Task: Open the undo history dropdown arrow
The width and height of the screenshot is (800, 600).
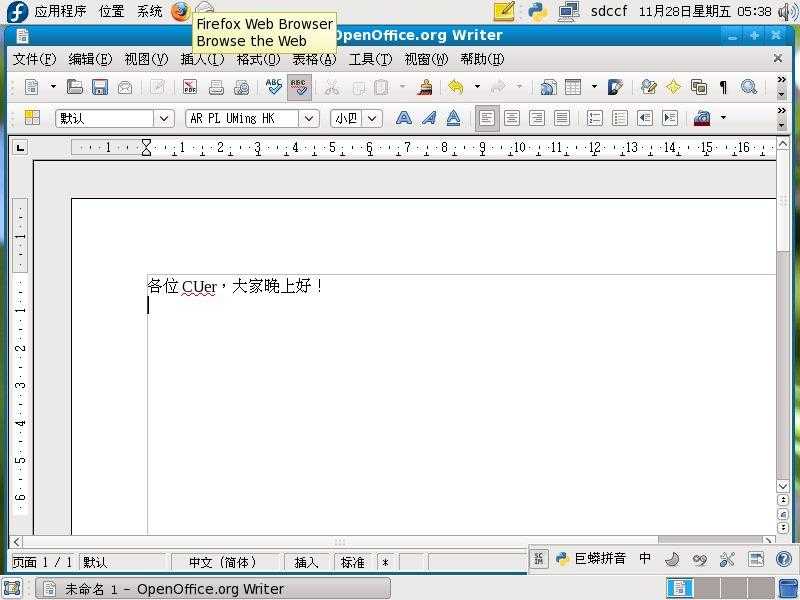Action: 478,87
